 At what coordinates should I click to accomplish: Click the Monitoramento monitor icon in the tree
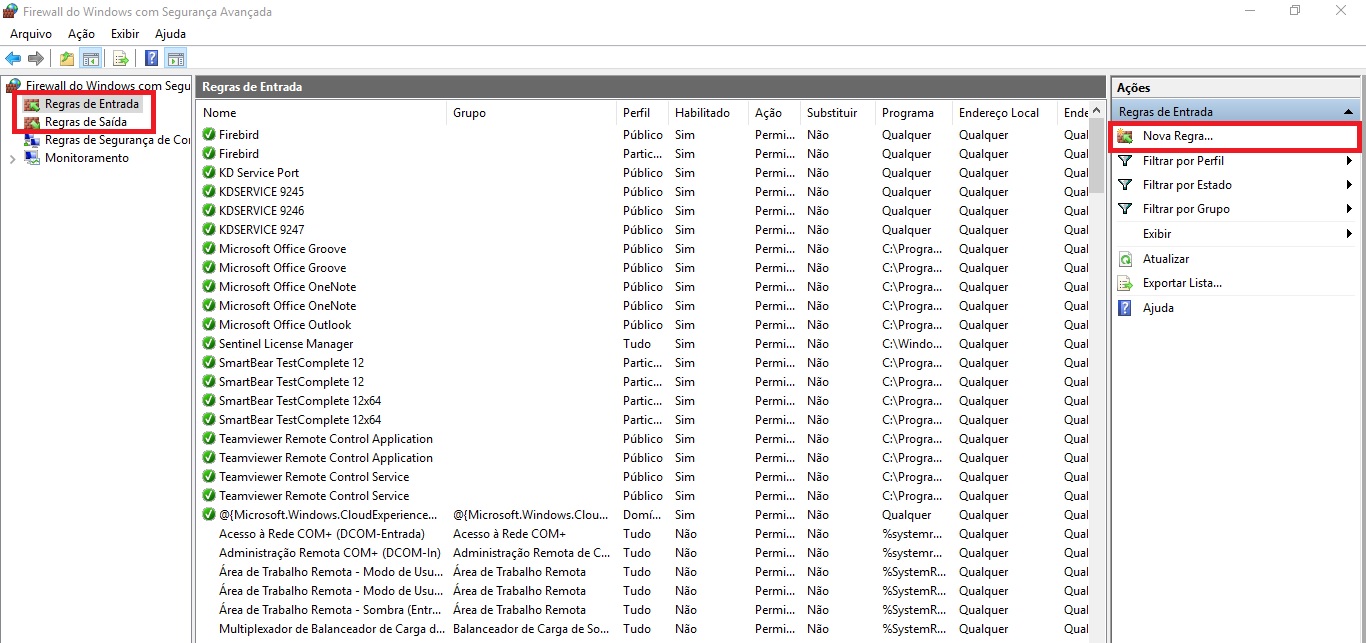click(32, 158)
